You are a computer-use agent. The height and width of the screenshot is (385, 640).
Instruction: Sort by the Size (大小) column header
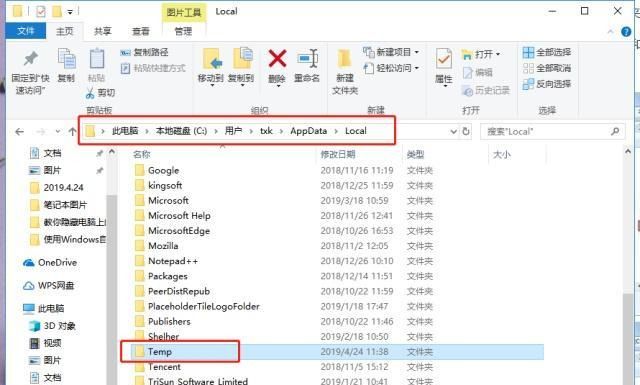point(502,154)
